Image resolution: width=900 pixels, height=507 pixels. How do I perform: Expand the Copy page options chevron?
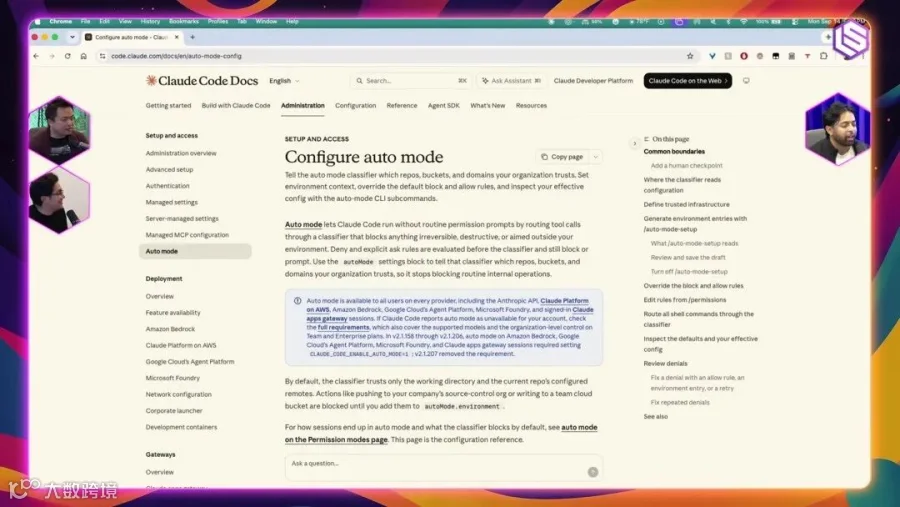tap(595, 157)
